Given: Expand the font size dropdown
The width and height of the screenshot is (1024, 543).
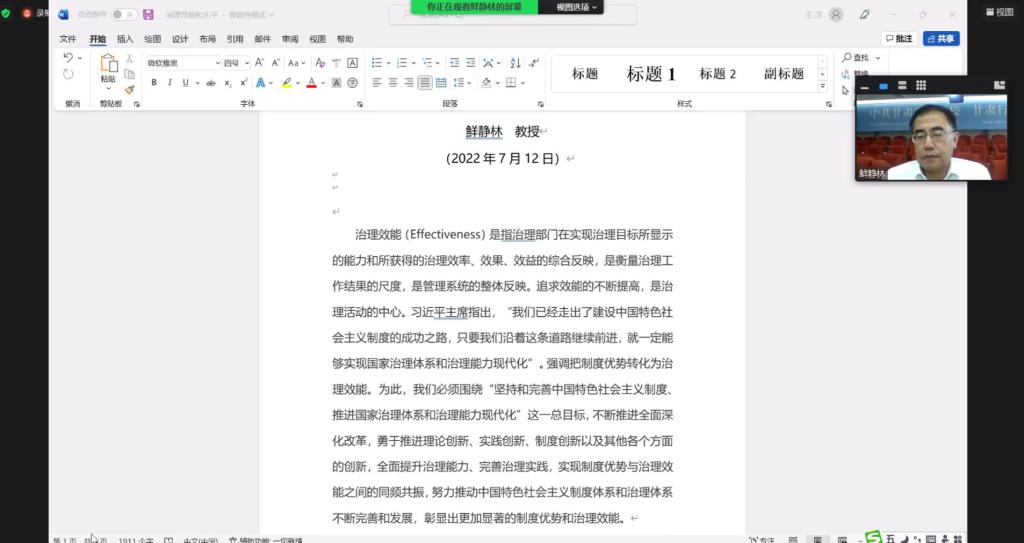Looking at the screenshot, I should (x=247, y=63).
